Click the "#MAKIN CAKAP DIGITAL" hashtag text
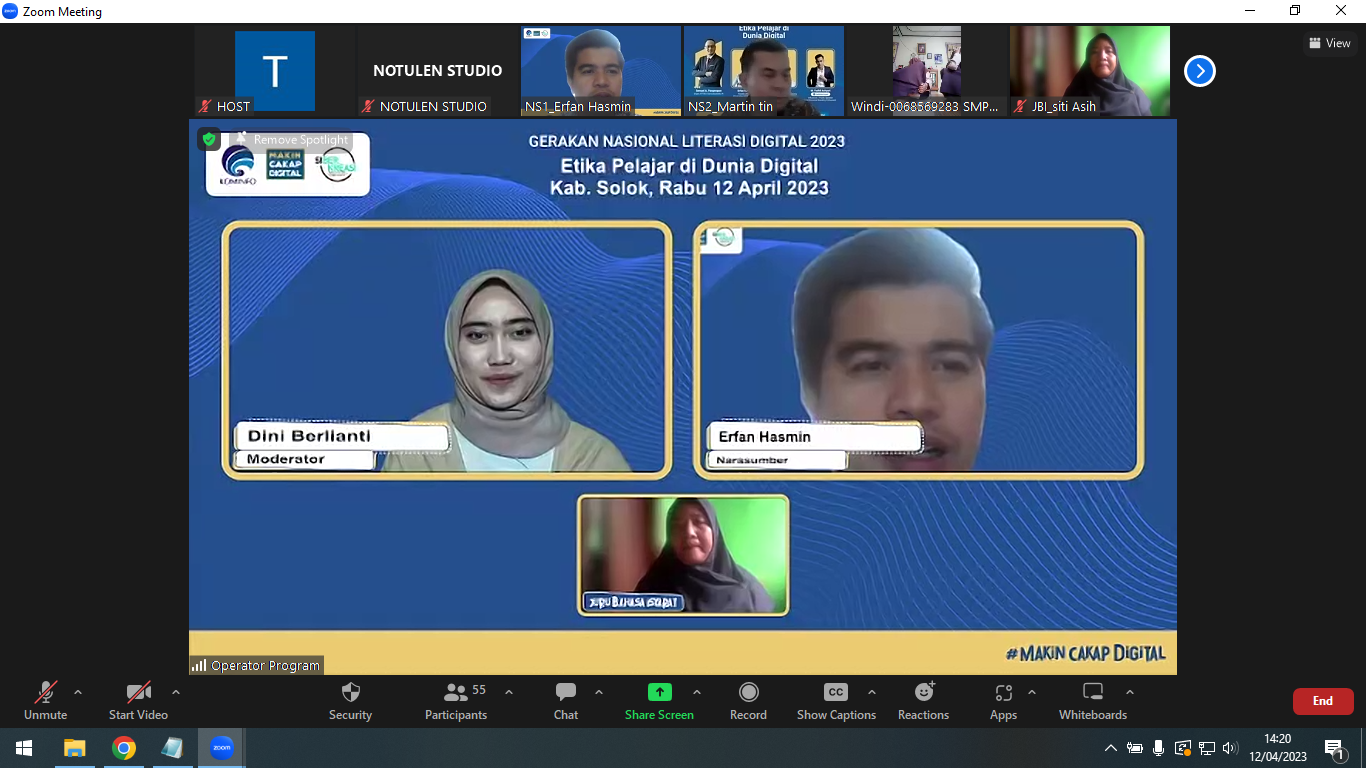 [x=1085, y=653]
